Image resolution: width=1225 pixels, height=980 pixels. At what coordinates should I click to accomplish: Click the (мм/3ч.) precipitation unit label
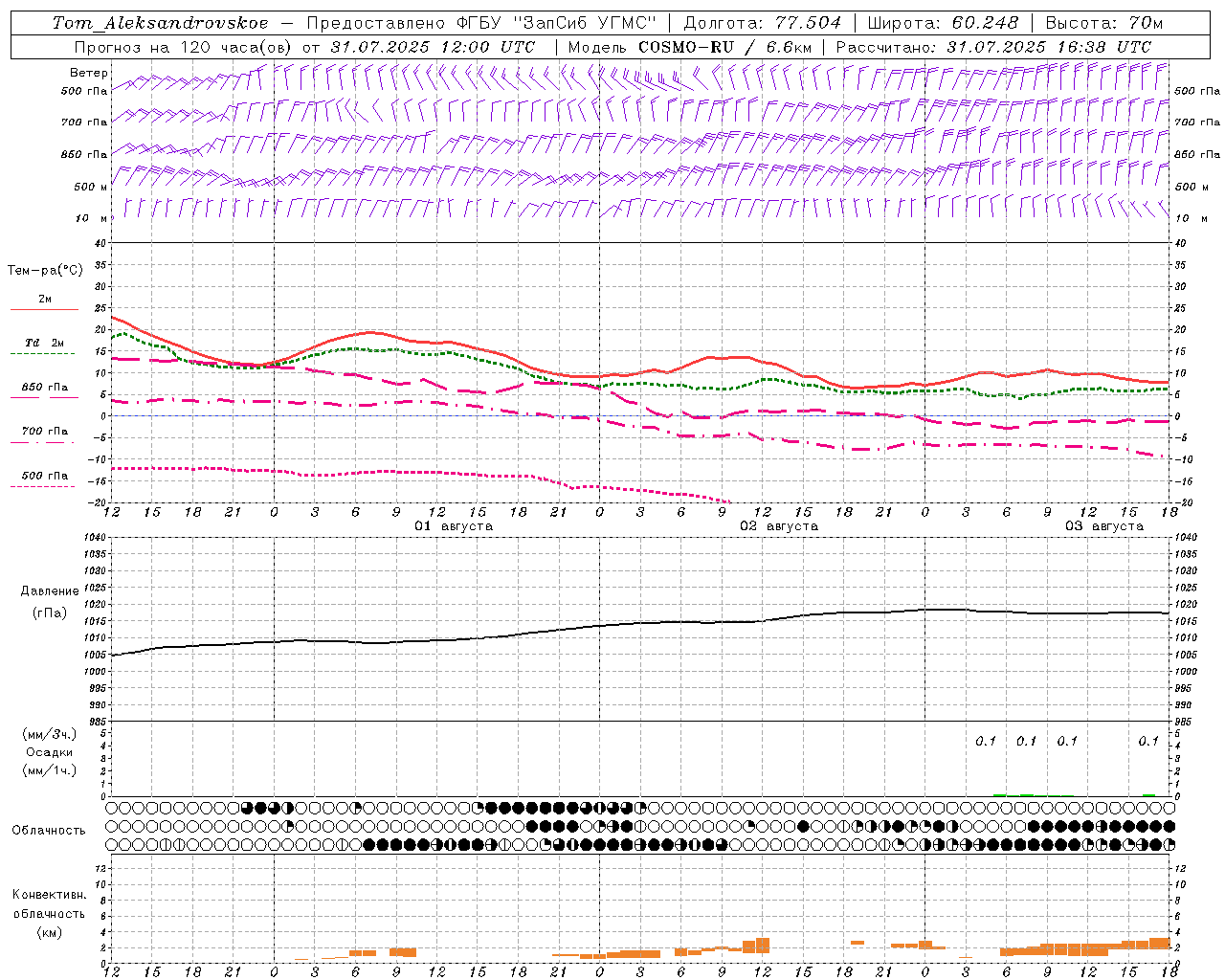pos(50,735)
